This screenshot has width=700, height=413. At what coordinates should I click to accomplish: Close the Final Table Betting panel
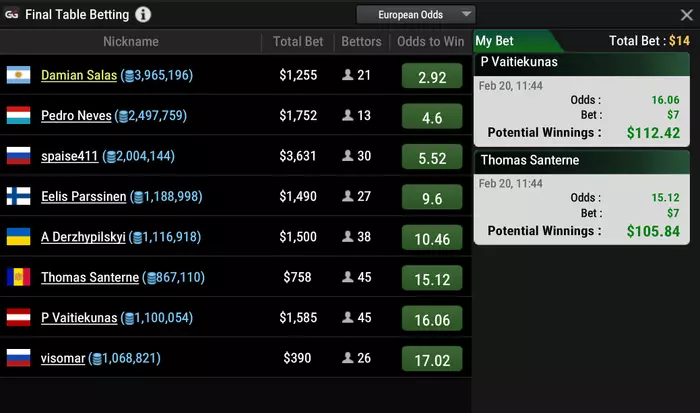687,15
